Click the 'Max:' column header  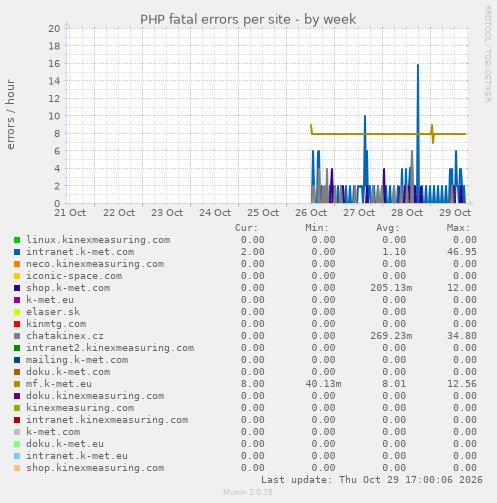click(458, 228)
